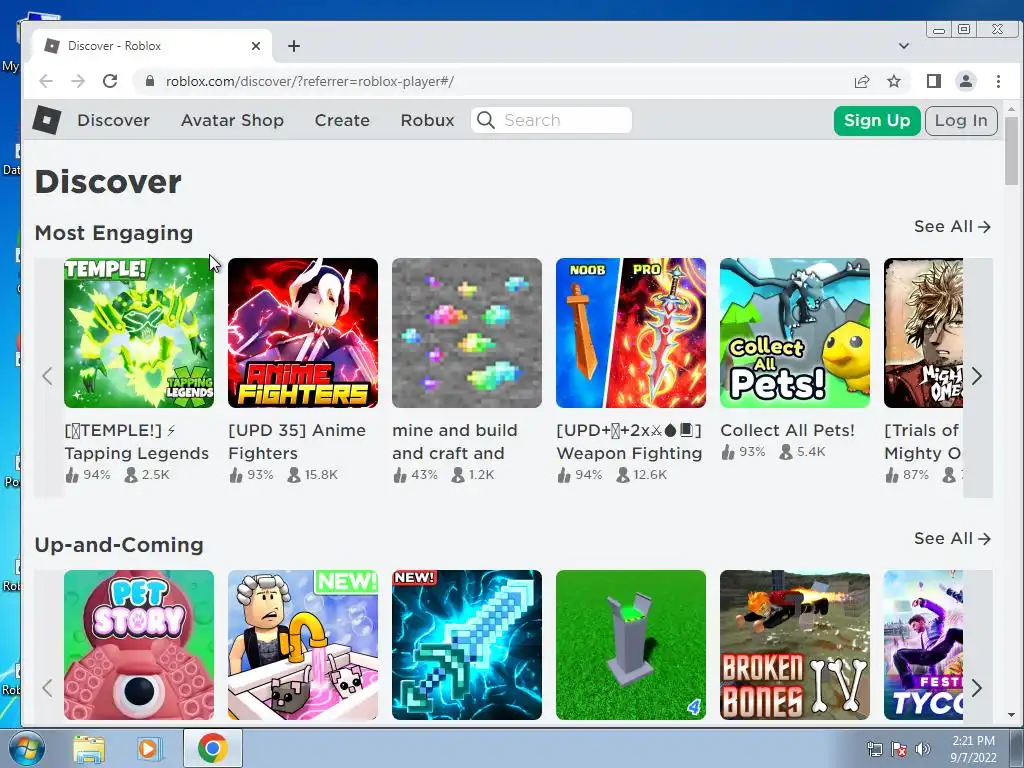Open the Action Center flag tray icon

coord(899,749)
